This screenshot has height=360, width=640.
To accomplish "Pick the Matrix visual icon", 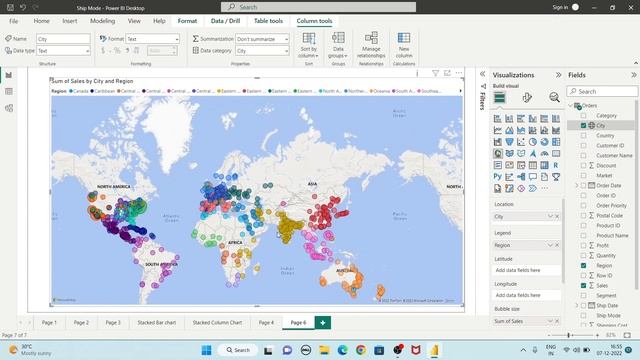I will [544, 165].
